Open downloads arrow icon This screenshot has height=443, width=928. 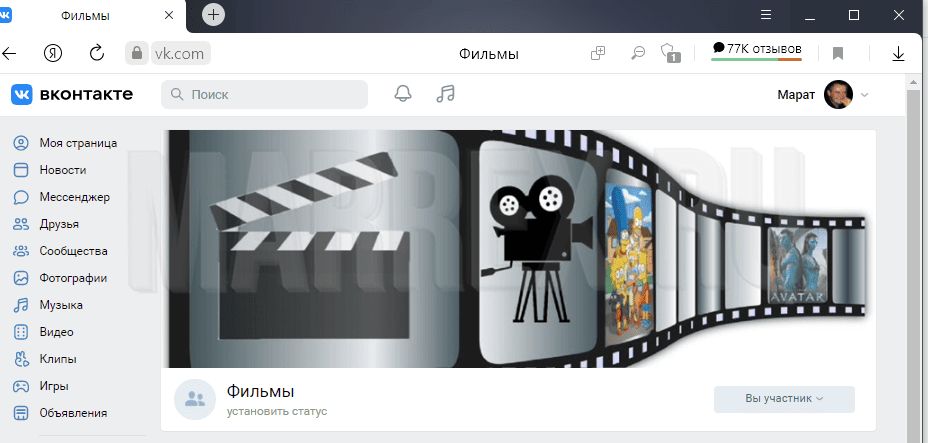(898, 54)
